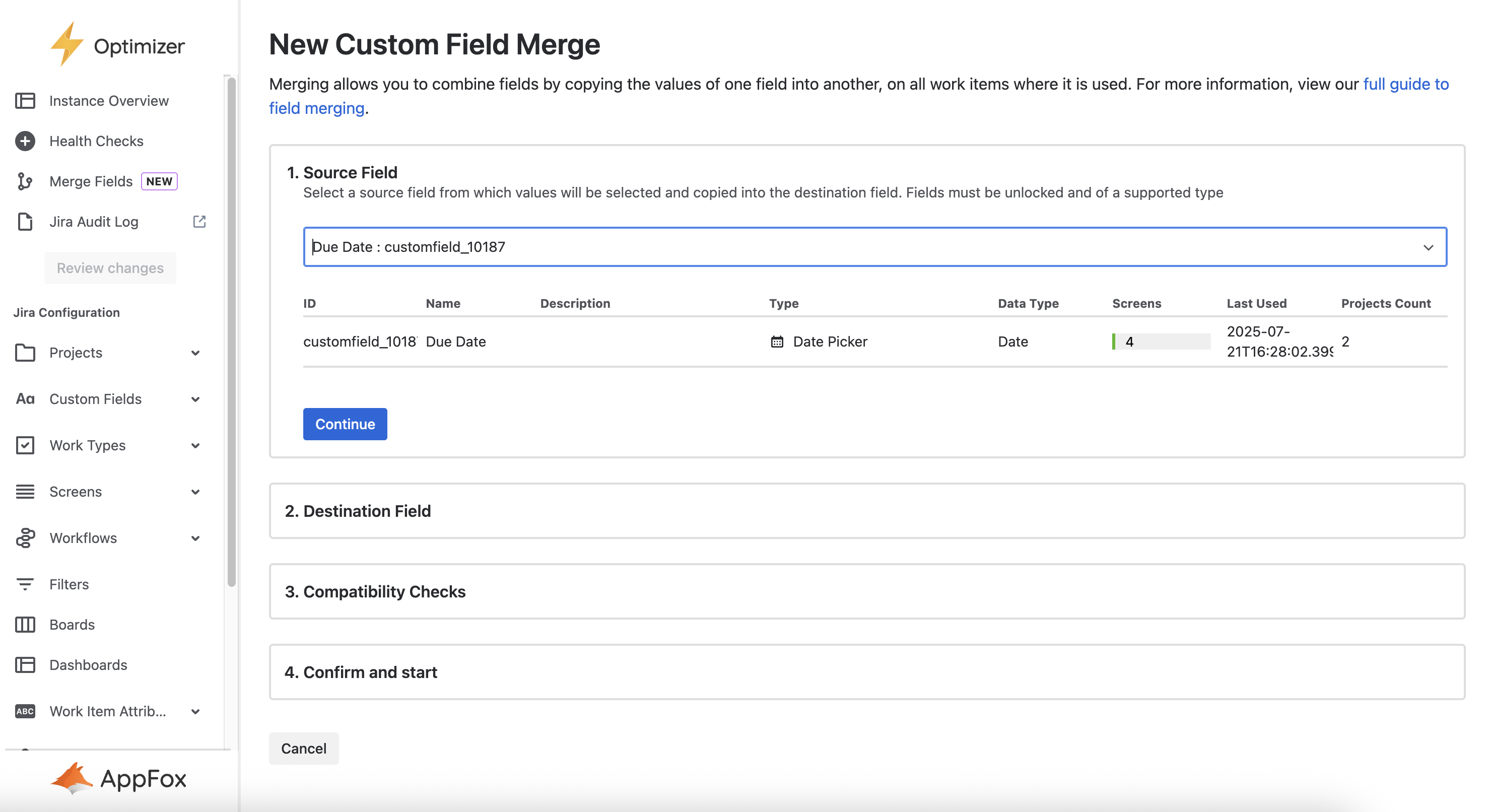Open the Compatibility Checks step
This screenshot has width=1490, height=812.
(x=384, y=592)
